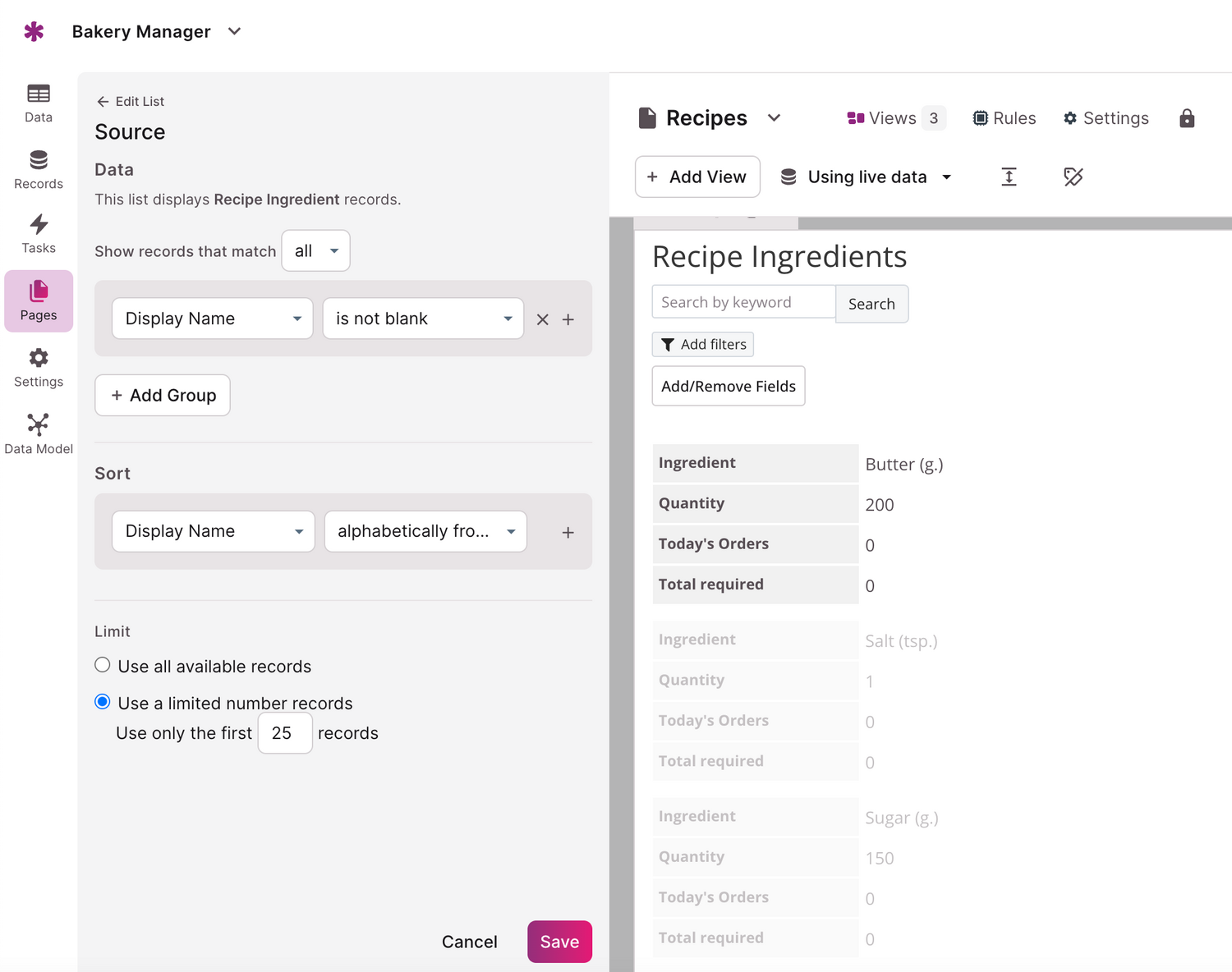
Task: Click the Save button
Action: 559,942
